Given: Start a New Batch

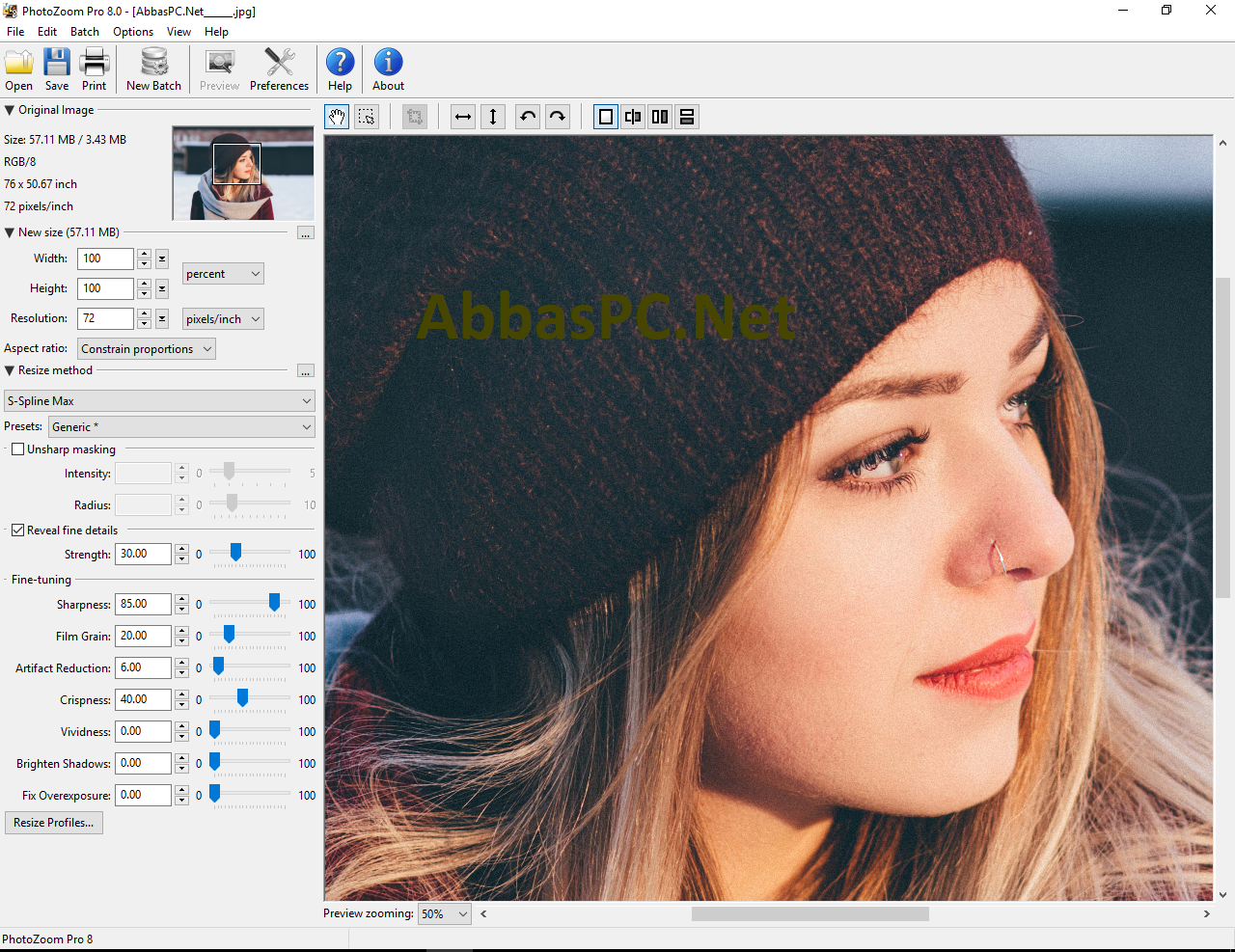Looking at the screenshot, I should [x=153, y=69].
